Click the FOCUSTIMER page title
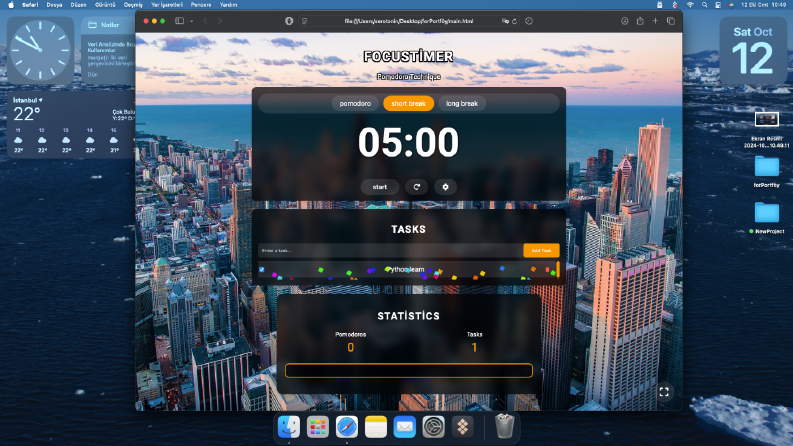 pyautogui.click(x=408, y=56)
